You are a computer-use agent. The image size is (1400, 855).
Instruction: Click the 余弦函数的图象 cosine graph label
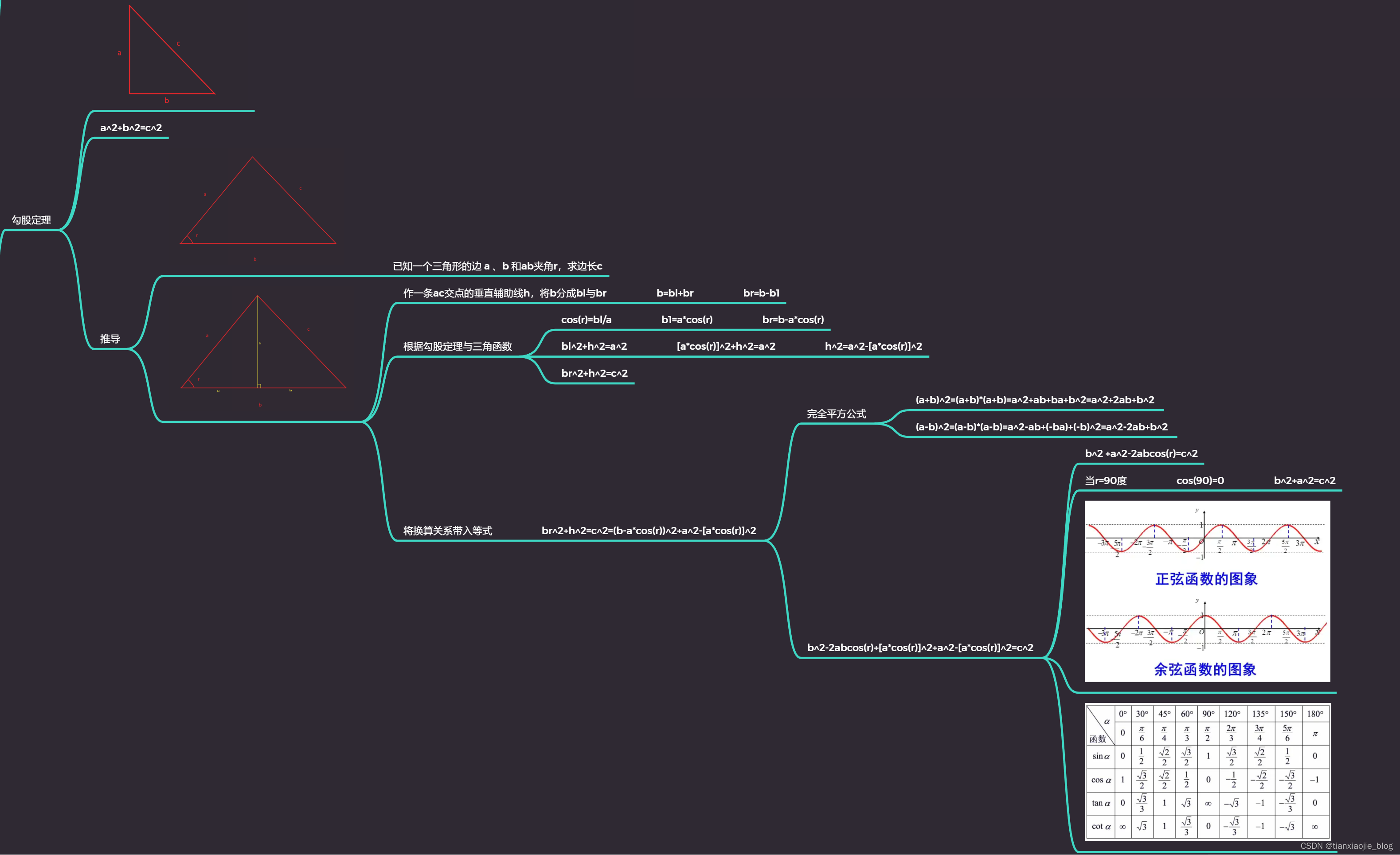[1205, 669]
